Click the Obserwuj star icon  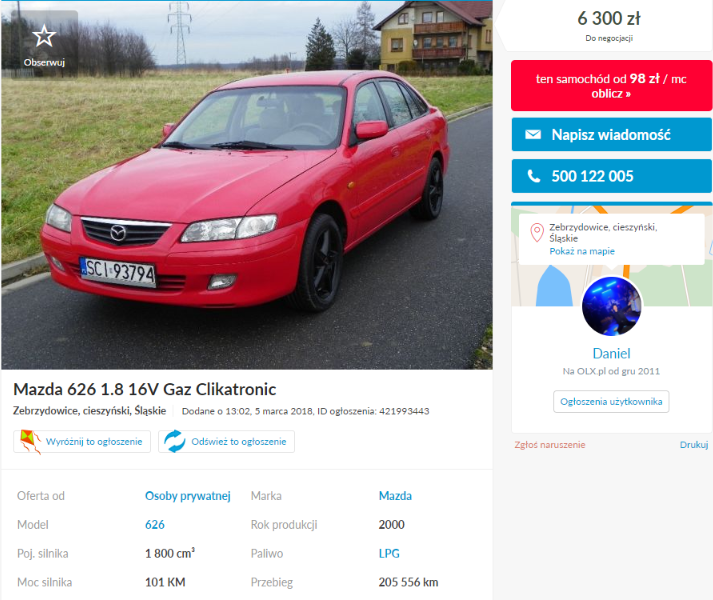[x=44, y=36]
